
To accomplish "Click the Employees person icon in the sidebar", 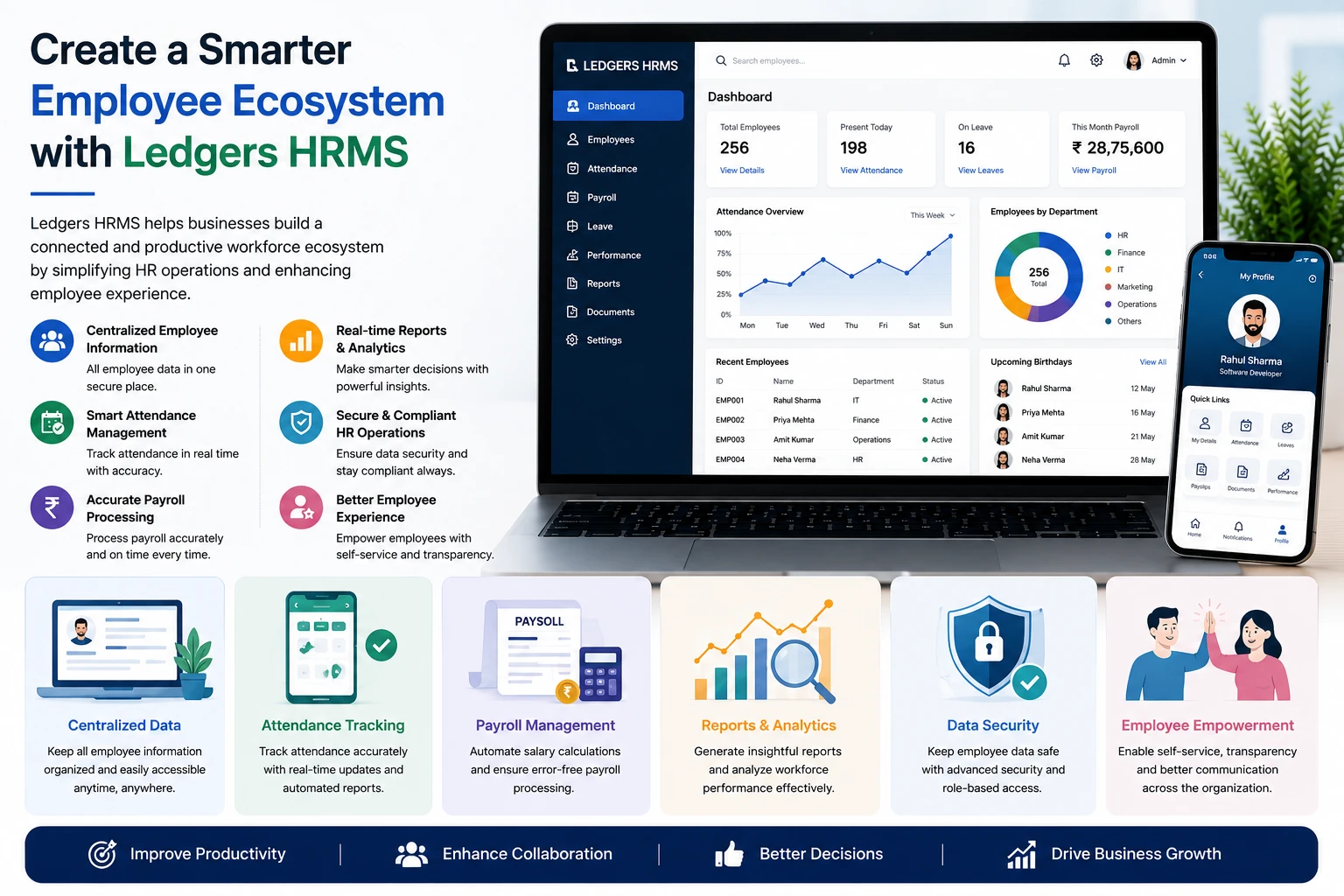I will [x=573, y=139].
